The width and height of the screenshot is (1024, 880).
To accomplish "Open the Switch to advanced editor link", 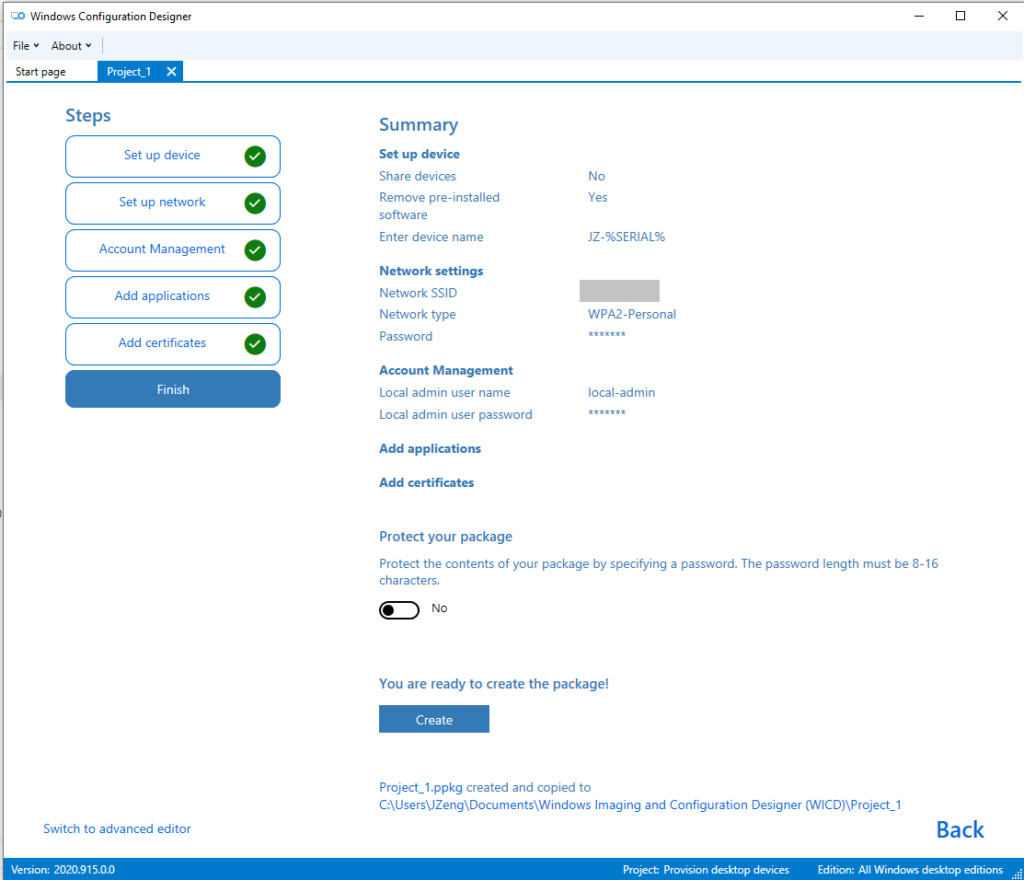I will [117, 828].
